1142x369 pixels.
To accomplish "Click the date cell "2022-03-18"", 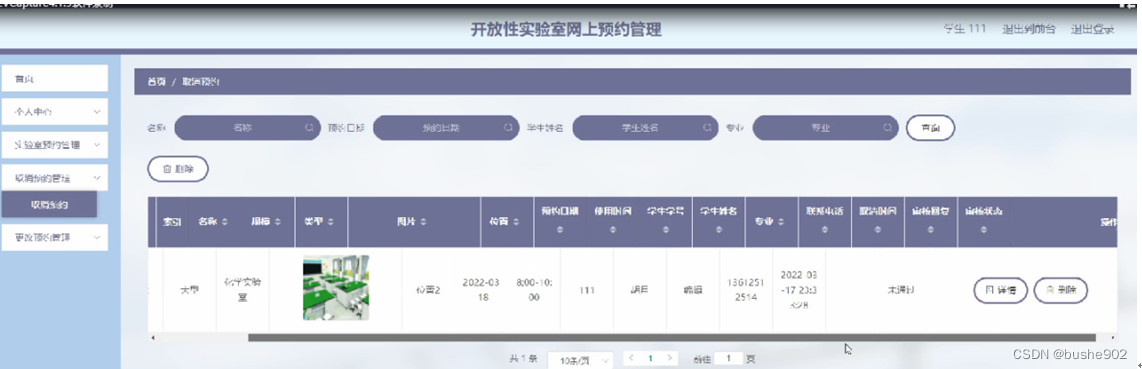I will pyautogui.click(x=481, y=289).
